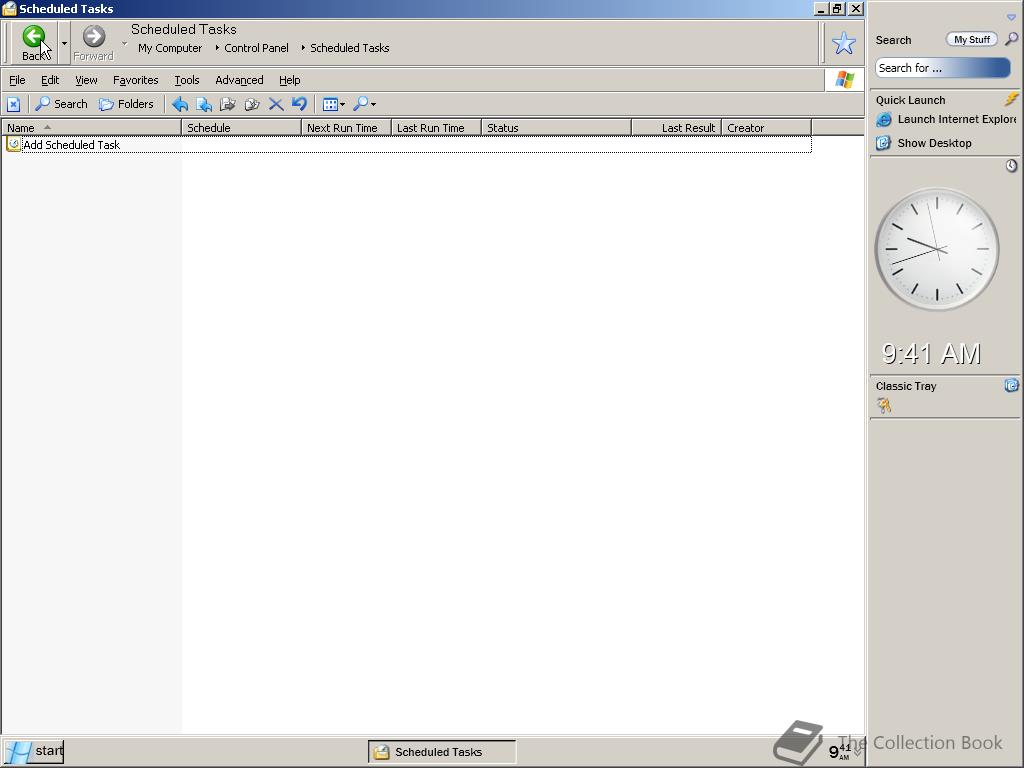Sort by the Next Run Time column
The image size is (1024, 768).
[346, 128]
